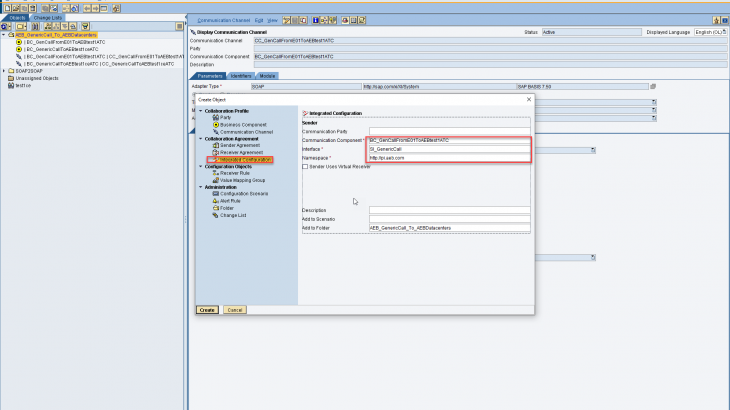Open the Parameters tab
Image resolution: width=730 pixels, height=410 pixels.
[210, 76]
